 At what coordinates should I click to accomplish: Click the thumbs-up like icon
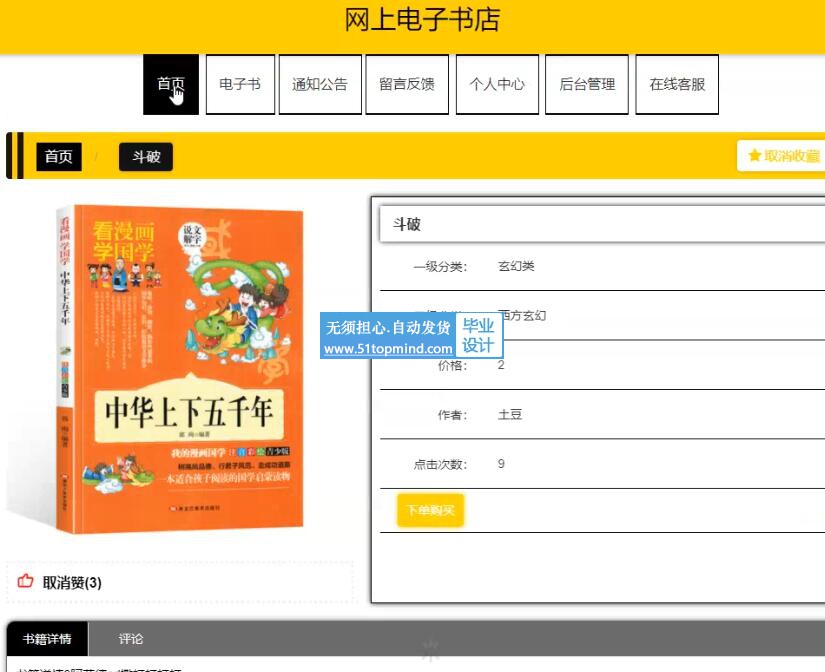click(25, 581)
